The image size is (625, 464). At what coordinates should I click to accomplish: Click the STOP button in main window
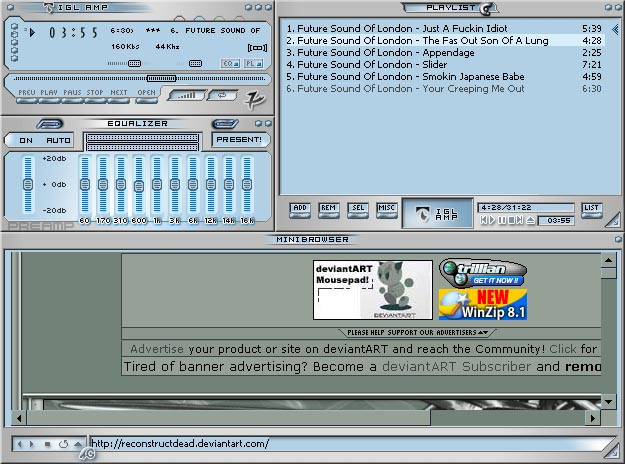(x=95, y=95)
